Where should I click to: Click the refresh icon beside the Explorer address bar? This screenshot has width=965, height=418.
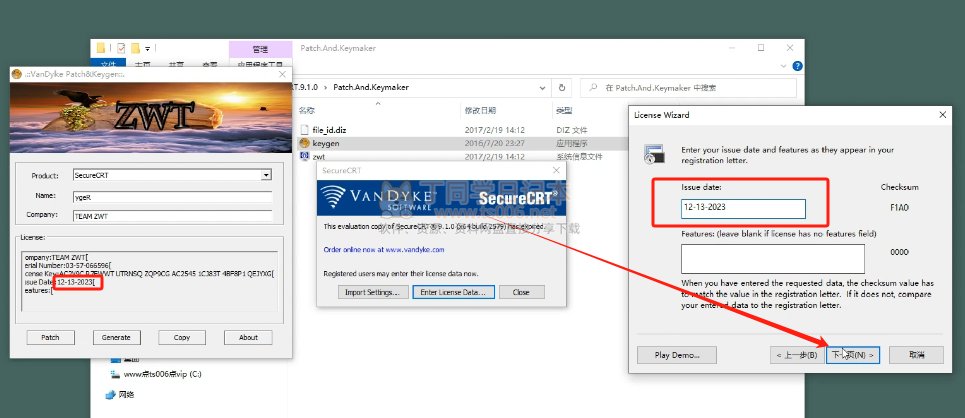[x=562, y=87]
